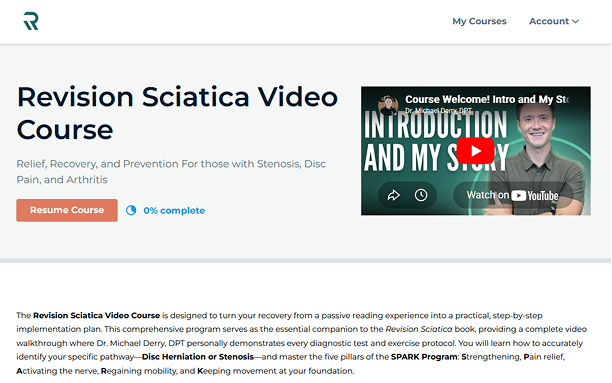Click the bold 'Disc Herniation or Stenosis' text
The width and height of the screenshot is (612, 383).
click(198, 357)
